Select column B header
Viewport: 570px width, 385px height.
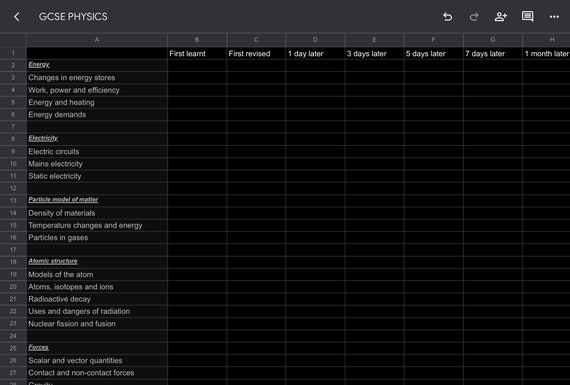(x=197, y=40)
